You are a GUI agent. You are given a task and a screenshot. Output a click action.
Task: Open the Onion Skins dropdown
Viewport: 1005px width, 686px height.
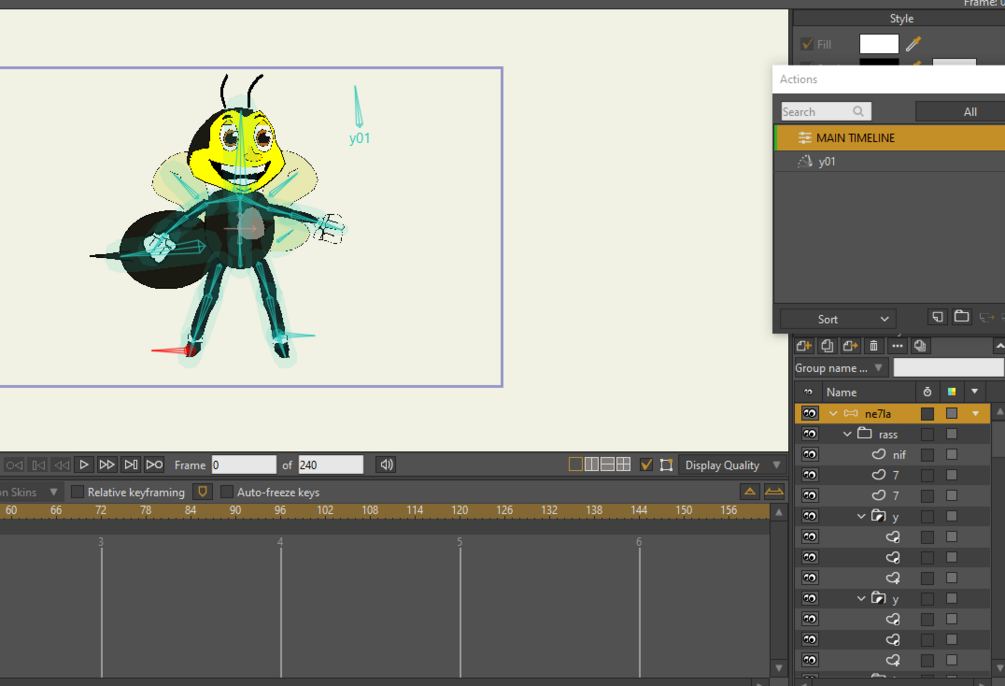tap(29, 492)
